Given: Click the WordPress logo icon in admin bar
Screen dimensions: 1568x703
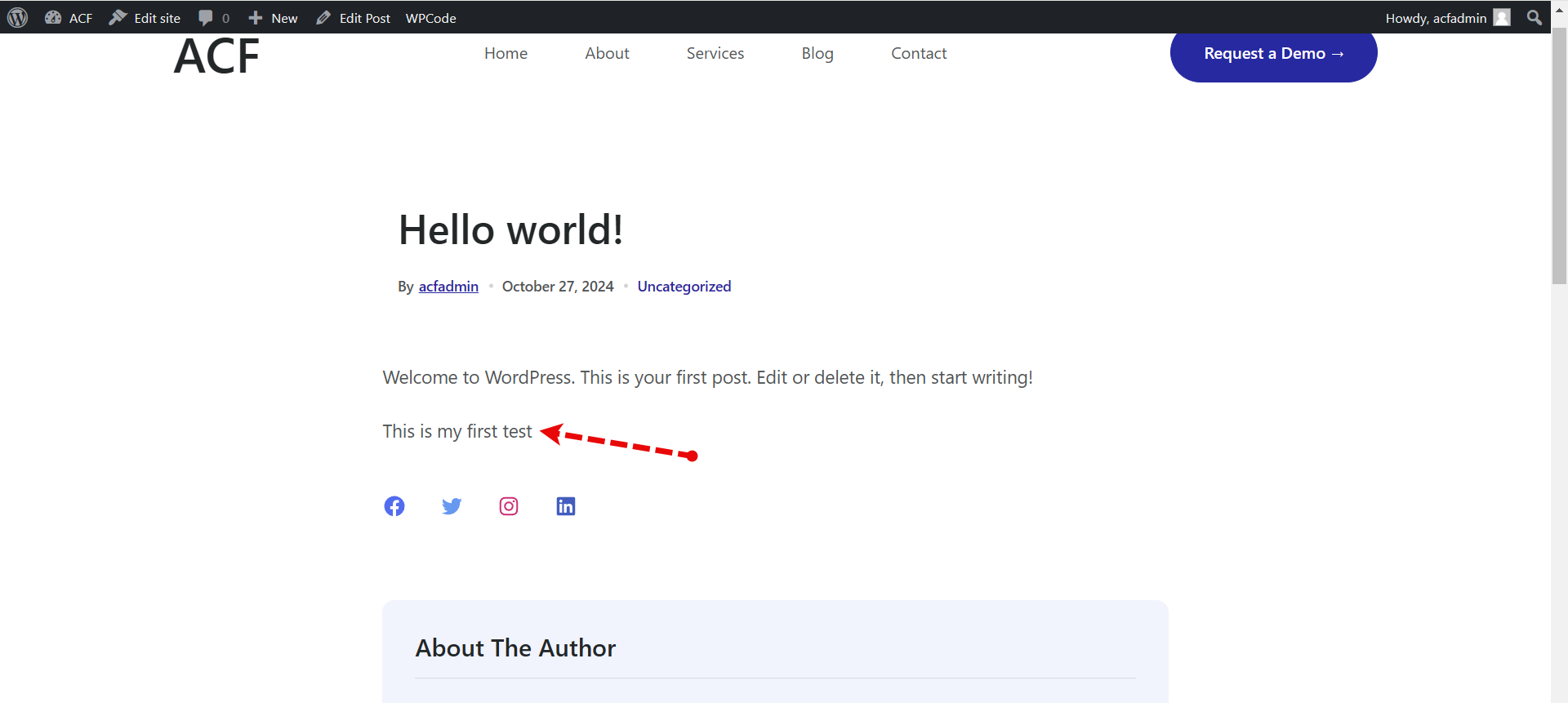Looking at the screenshot, I should pyautogui.click(x=18, y=17).
